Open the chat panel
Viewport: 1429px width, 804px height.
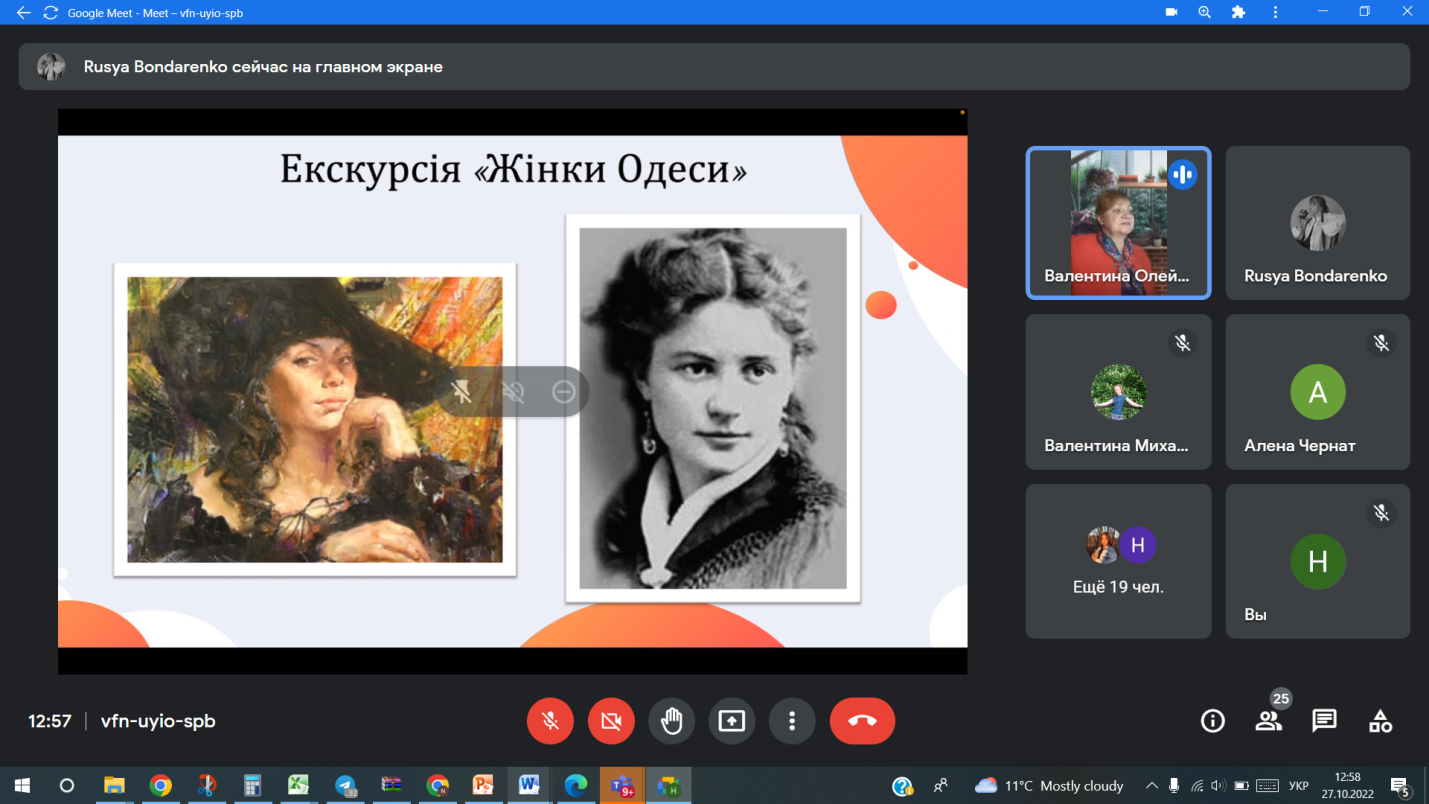pos(1324,721)
